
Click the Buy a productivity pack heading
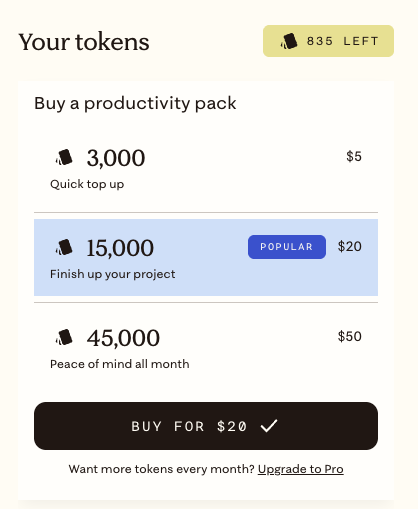(135, 103)
